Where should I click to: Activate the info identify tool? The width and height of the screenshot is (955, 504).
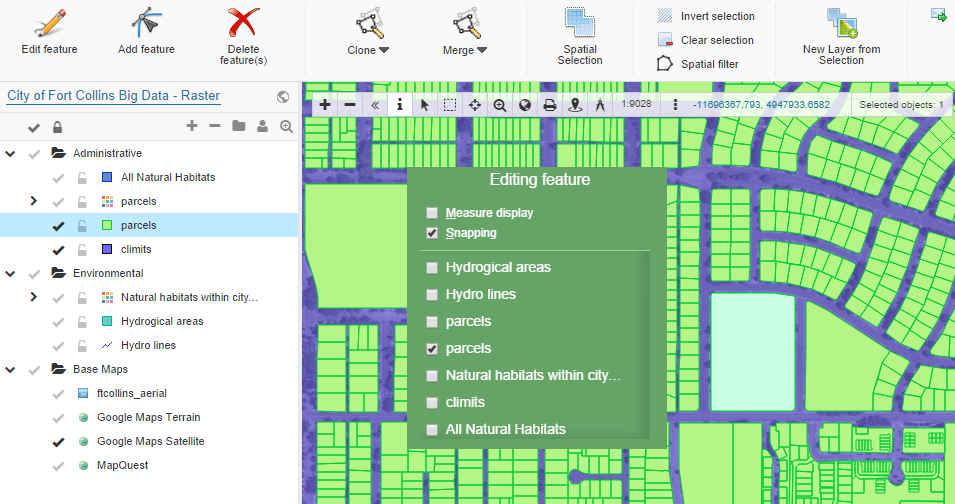[x=400, y=105]
